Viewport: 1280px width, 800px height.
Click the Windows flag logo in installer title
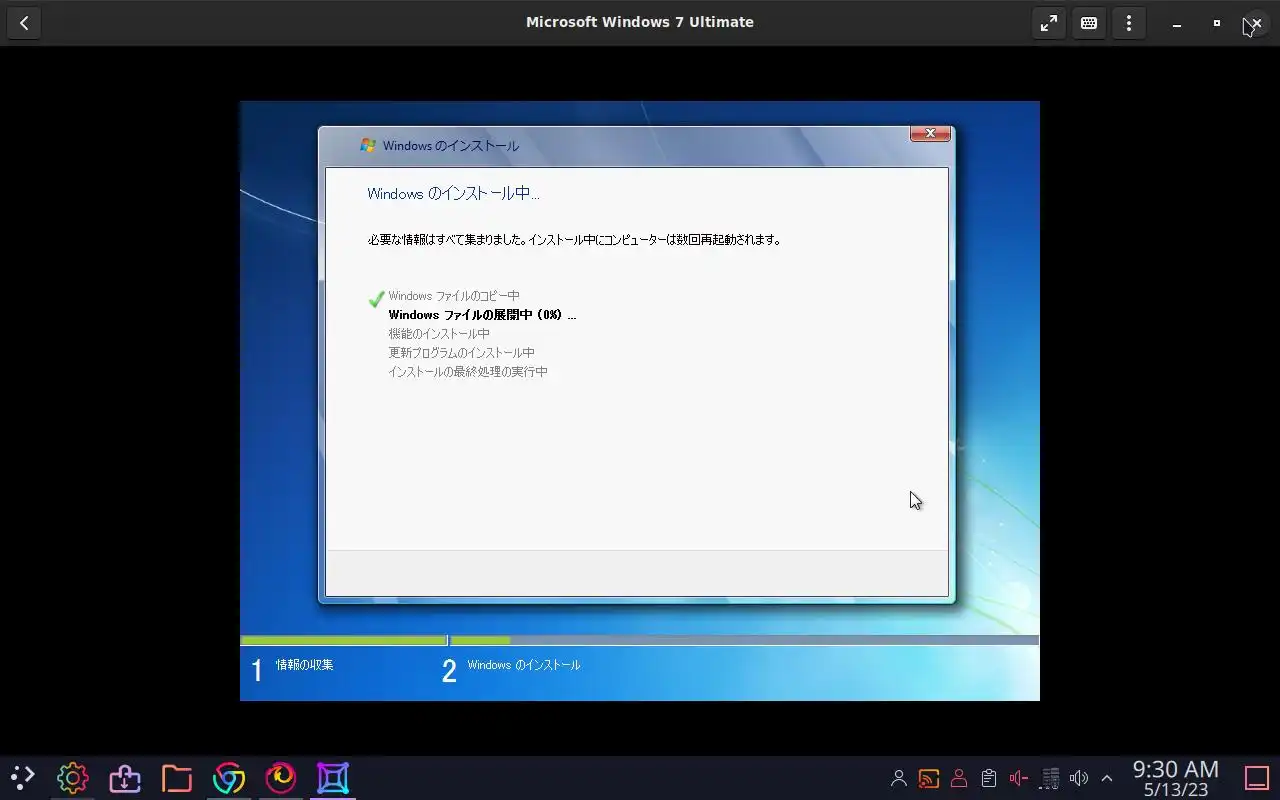point(368,145)
